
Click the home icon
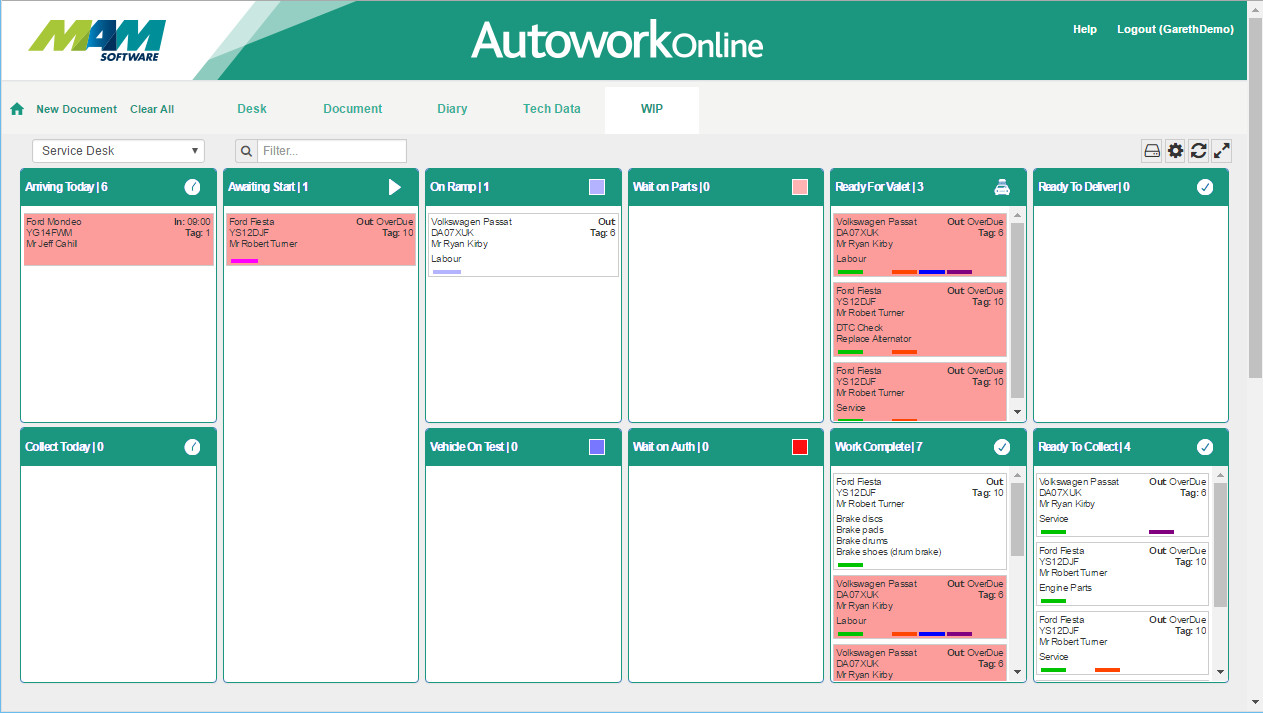pyautogui.click(x=17, y=109)
